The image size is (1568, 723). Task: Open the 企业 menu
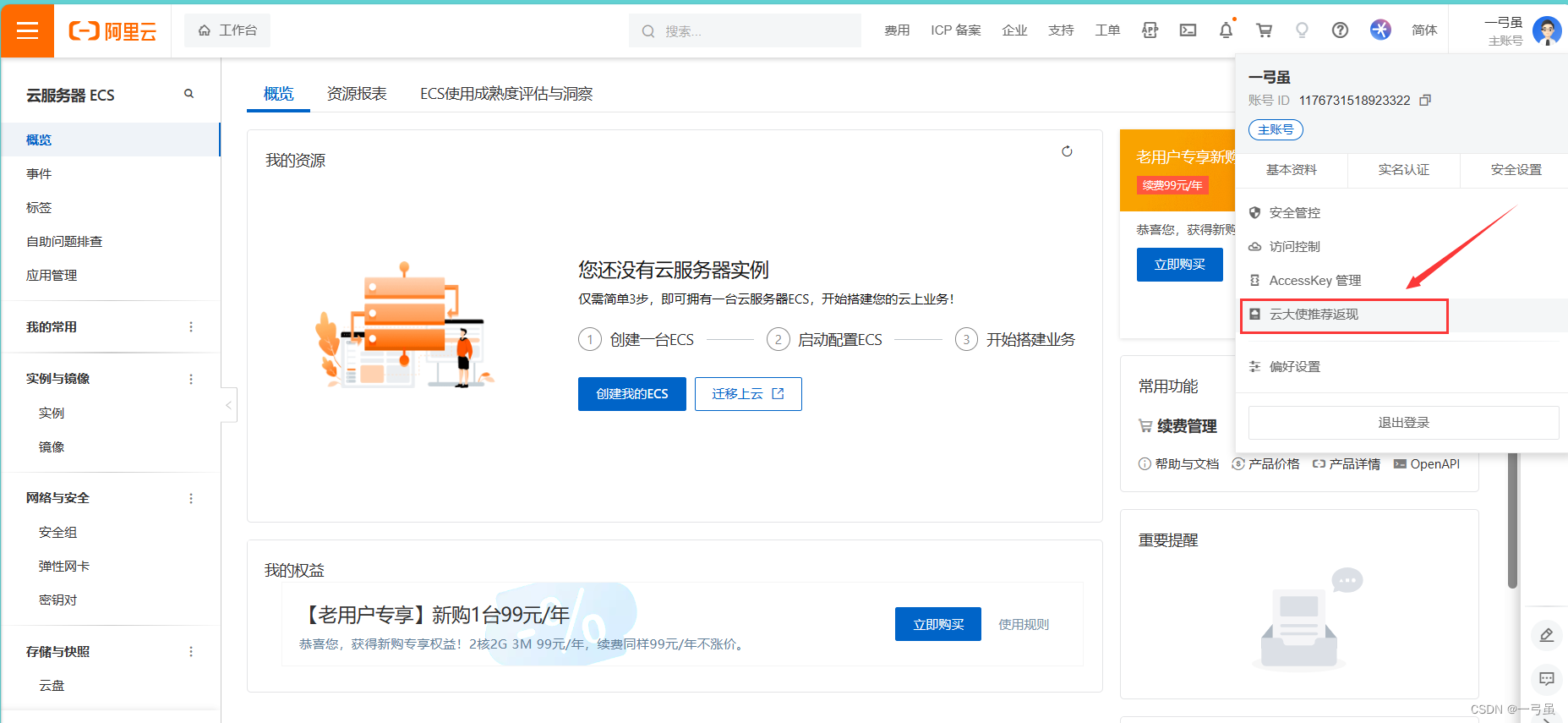(1014, 30)
